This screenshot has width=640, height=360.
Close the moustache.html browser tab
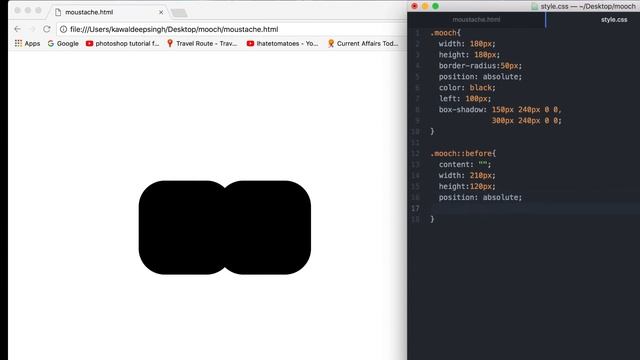(161, 12)
